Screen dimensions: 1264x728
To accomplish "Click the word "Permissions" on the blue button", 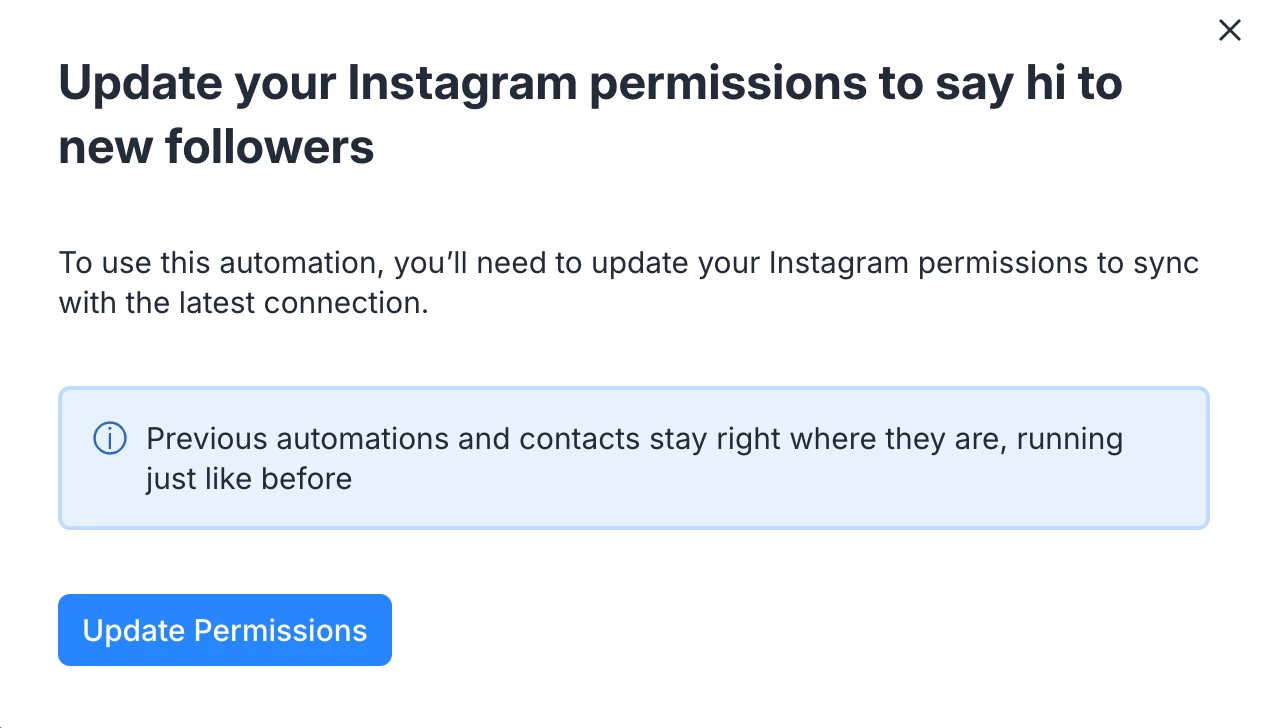I will (280, 631).
